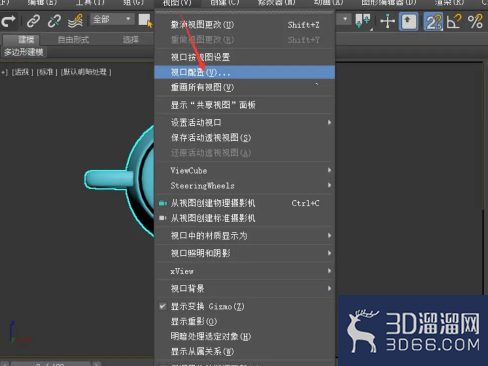
Task: Open the 图形编辑器(D) menu bar item
Action: (x=389, y=3)
